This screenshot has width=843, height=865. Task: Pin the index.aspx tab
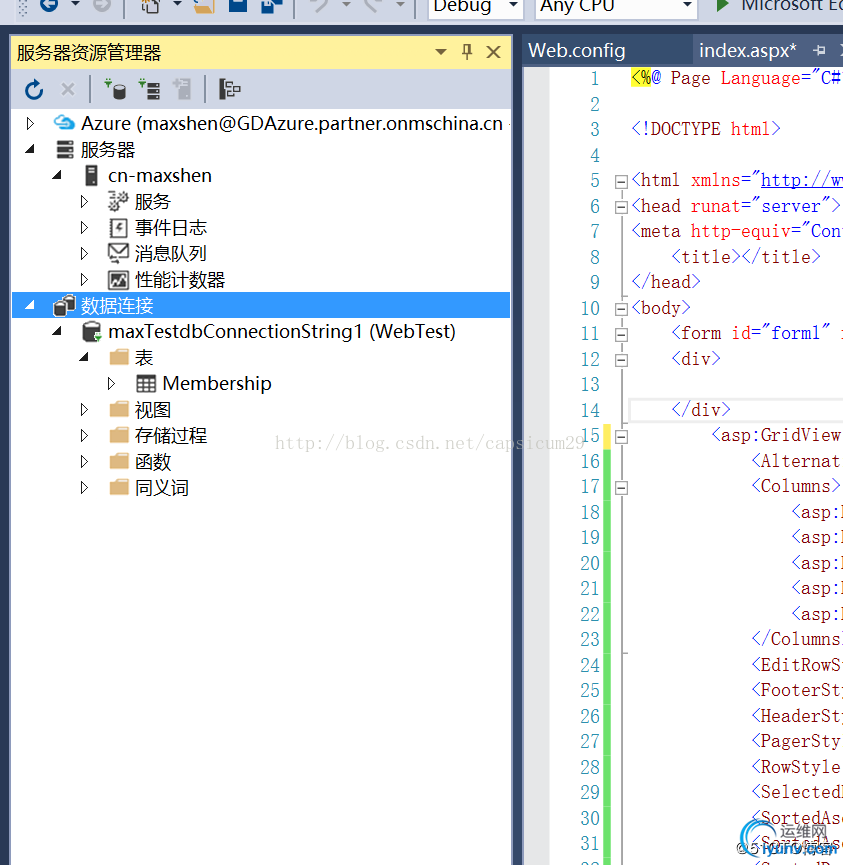(x=819, y=50)
